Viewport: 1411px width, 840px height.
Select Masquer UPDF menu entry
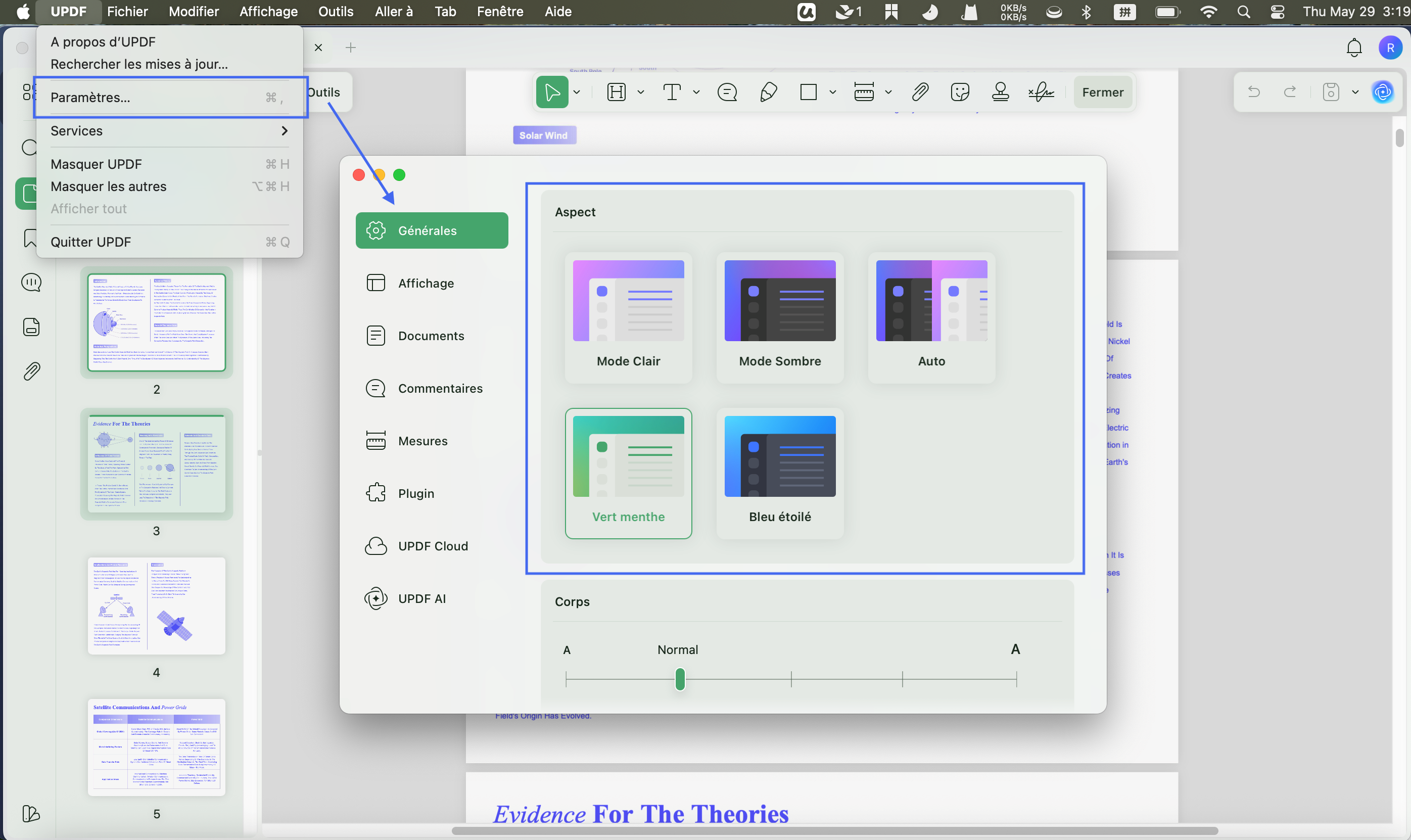coord(169,164)
